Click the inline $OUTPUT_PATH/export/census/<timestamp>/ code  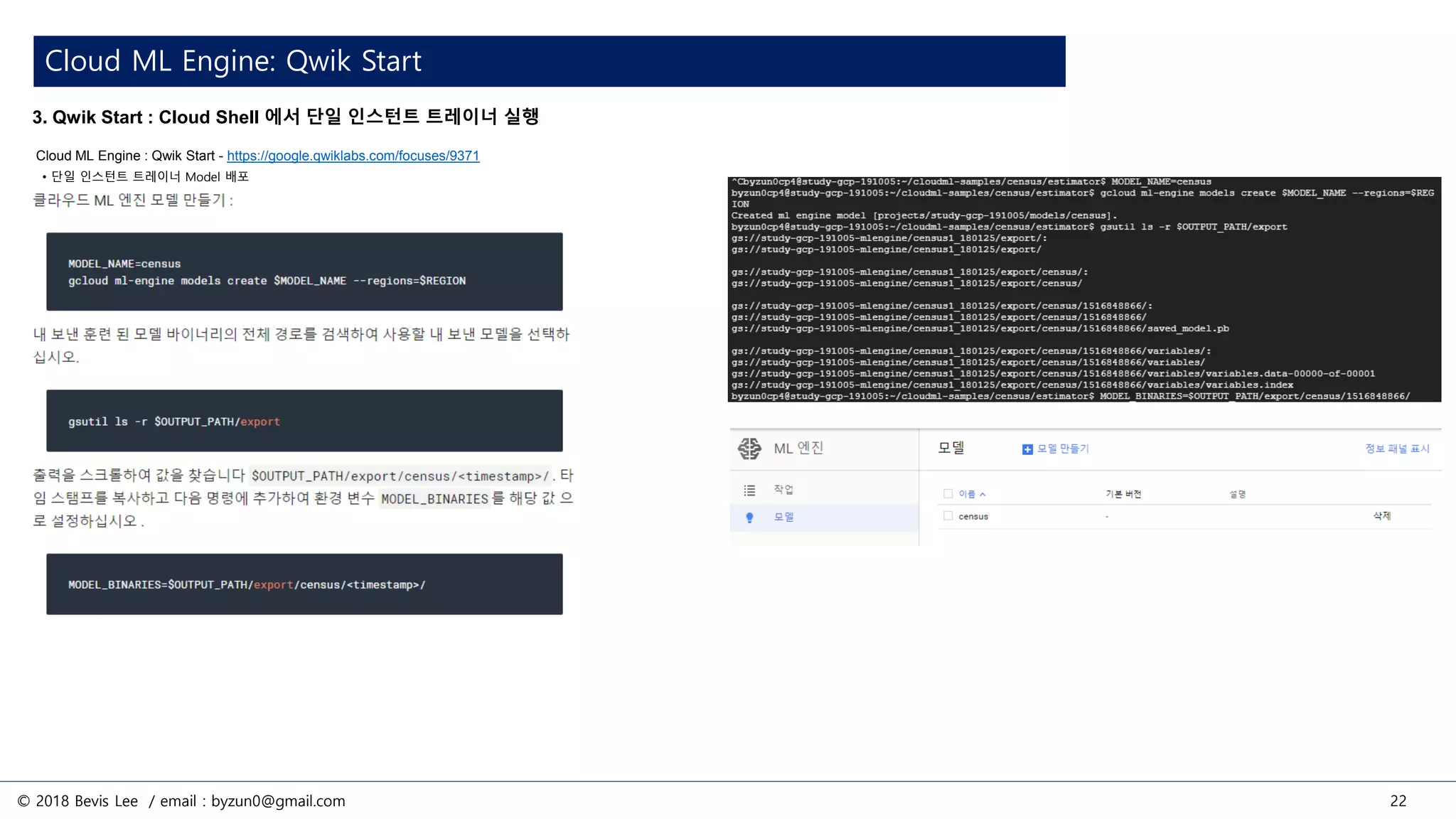(400, 476)
